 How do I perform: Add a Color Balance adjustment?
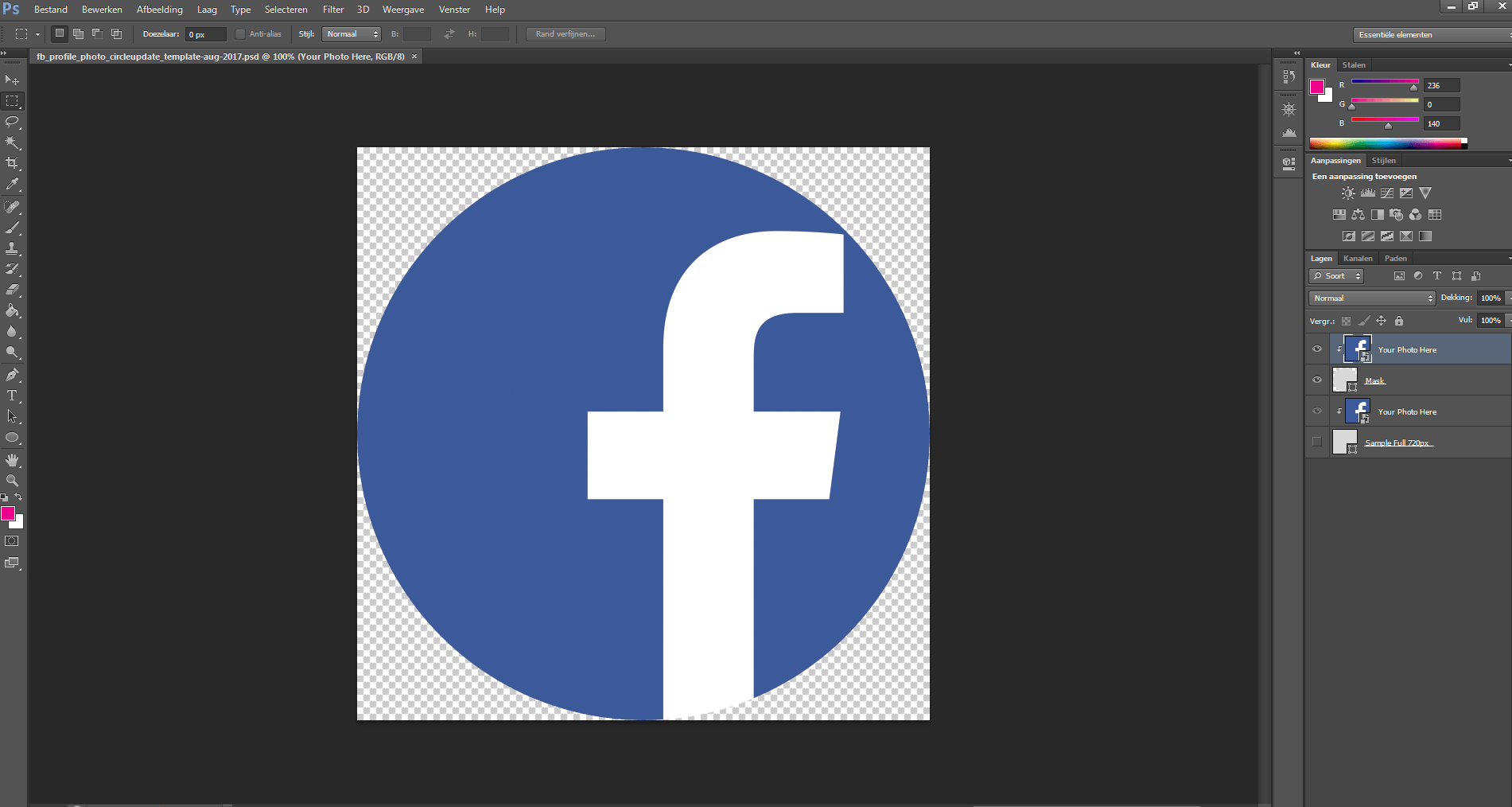tap(1358, 215)
